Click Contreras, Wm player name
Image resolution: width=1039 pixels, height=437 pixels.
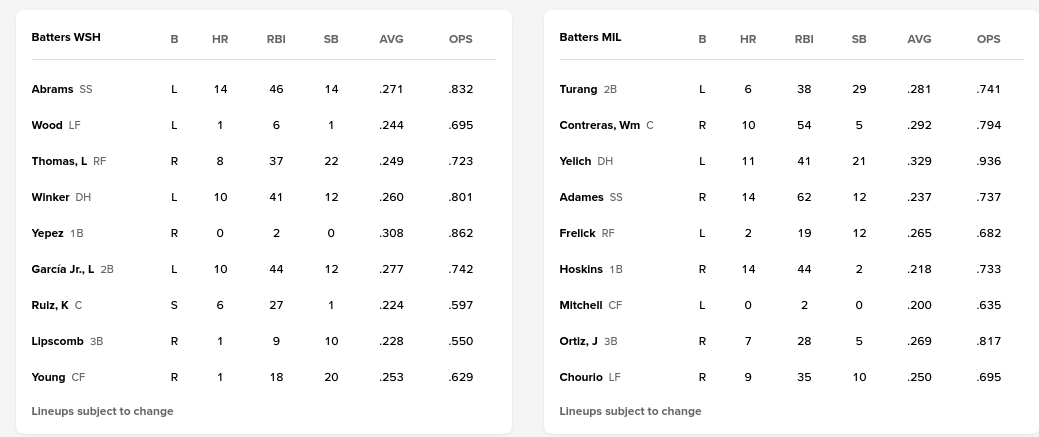click(599, 125)
